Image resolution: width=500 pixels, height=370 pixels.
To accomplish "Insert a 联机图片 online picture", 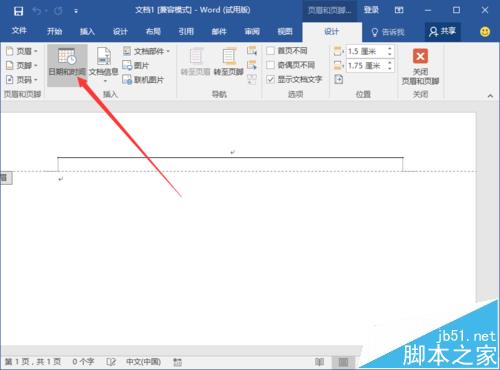I will point(143,80).
